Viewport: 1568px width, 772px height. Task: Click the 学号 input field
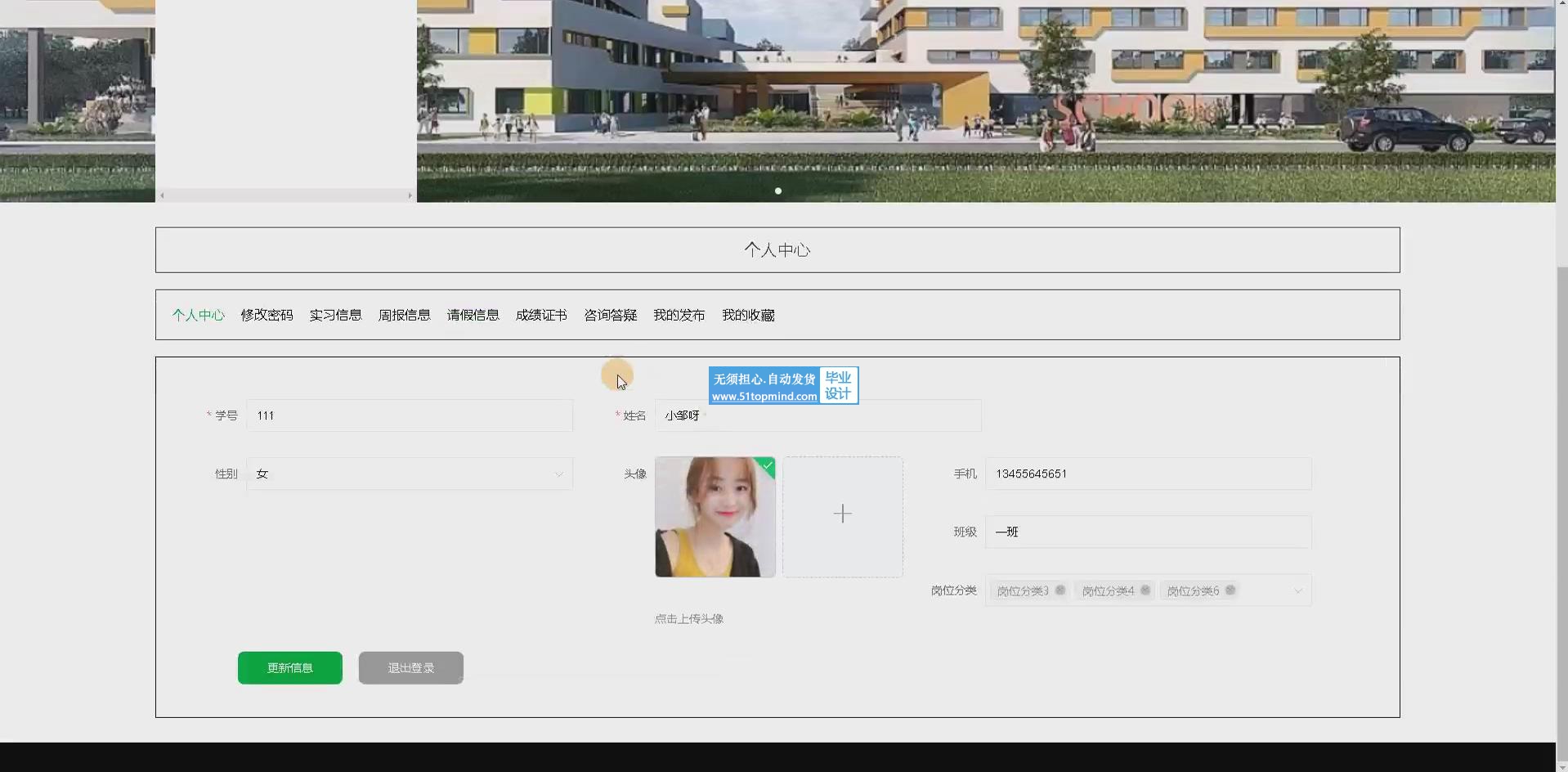[410, 415]
